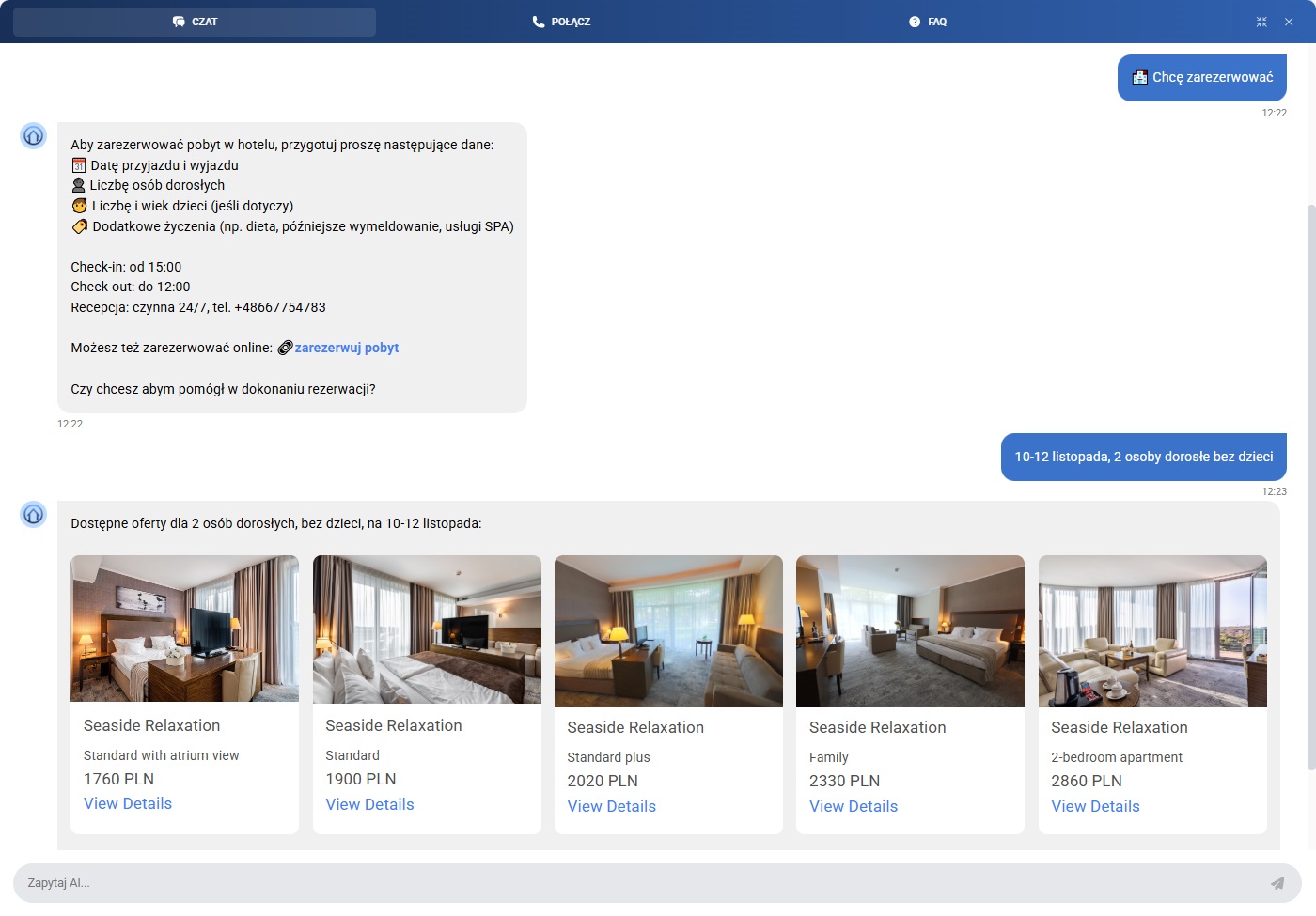Click the vertical chat scrollbar
The height and width of the screenshot is (916, 1316).
(x=1311, y=487)
